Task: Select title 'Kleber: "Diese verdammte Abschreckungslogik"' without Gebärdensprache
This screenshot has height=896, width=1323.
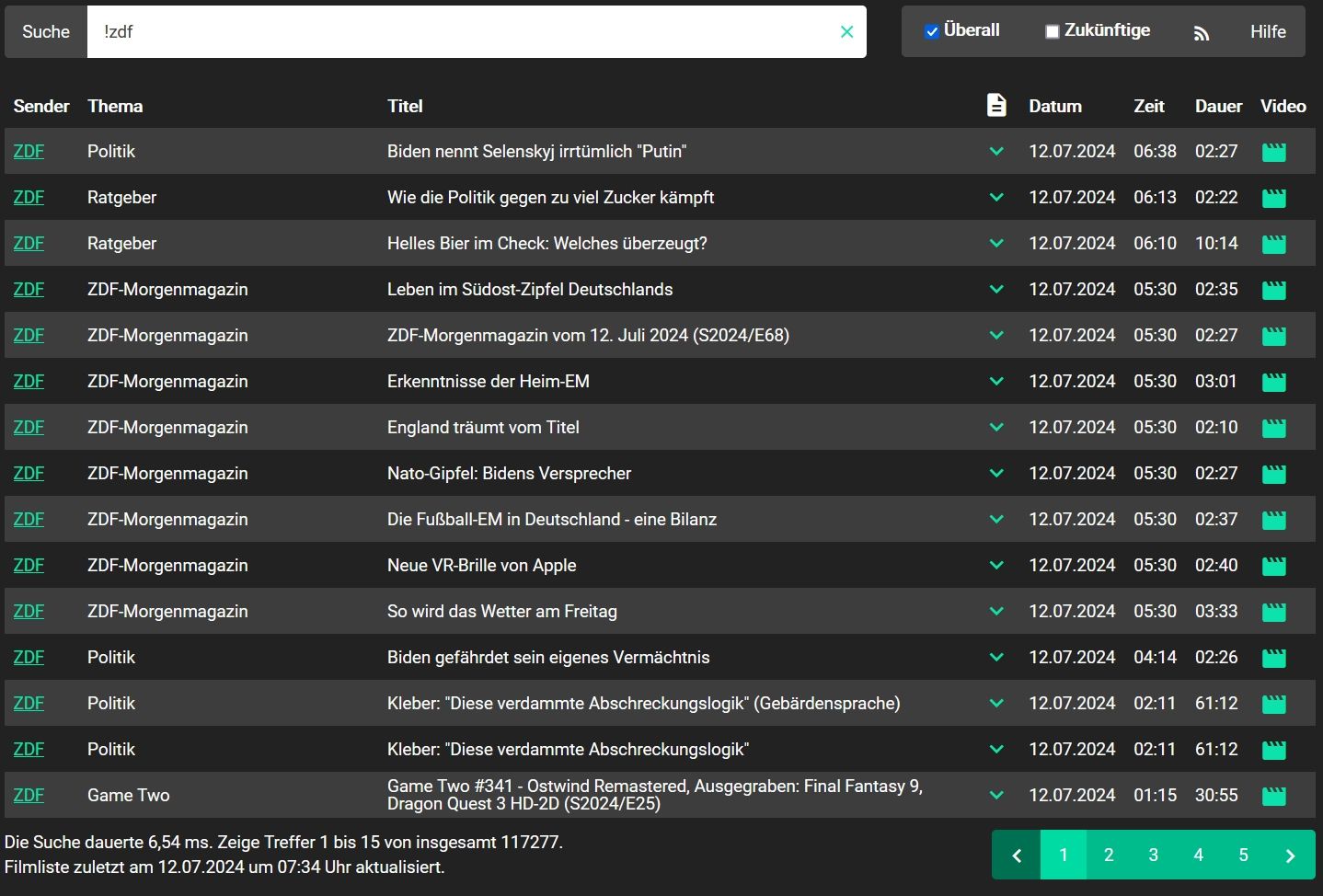Action: tap(568, 749)
